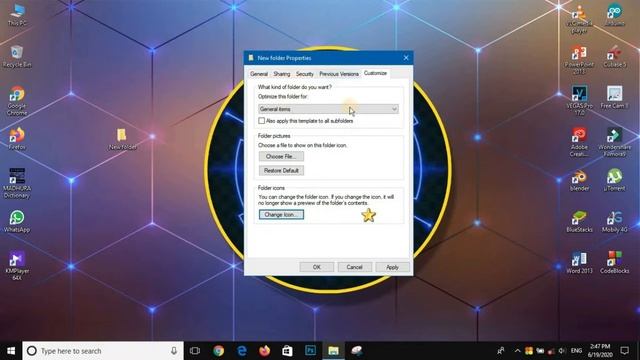Switch to the Previous Versions tab
The image size is (640, 360).
(338, 74)
